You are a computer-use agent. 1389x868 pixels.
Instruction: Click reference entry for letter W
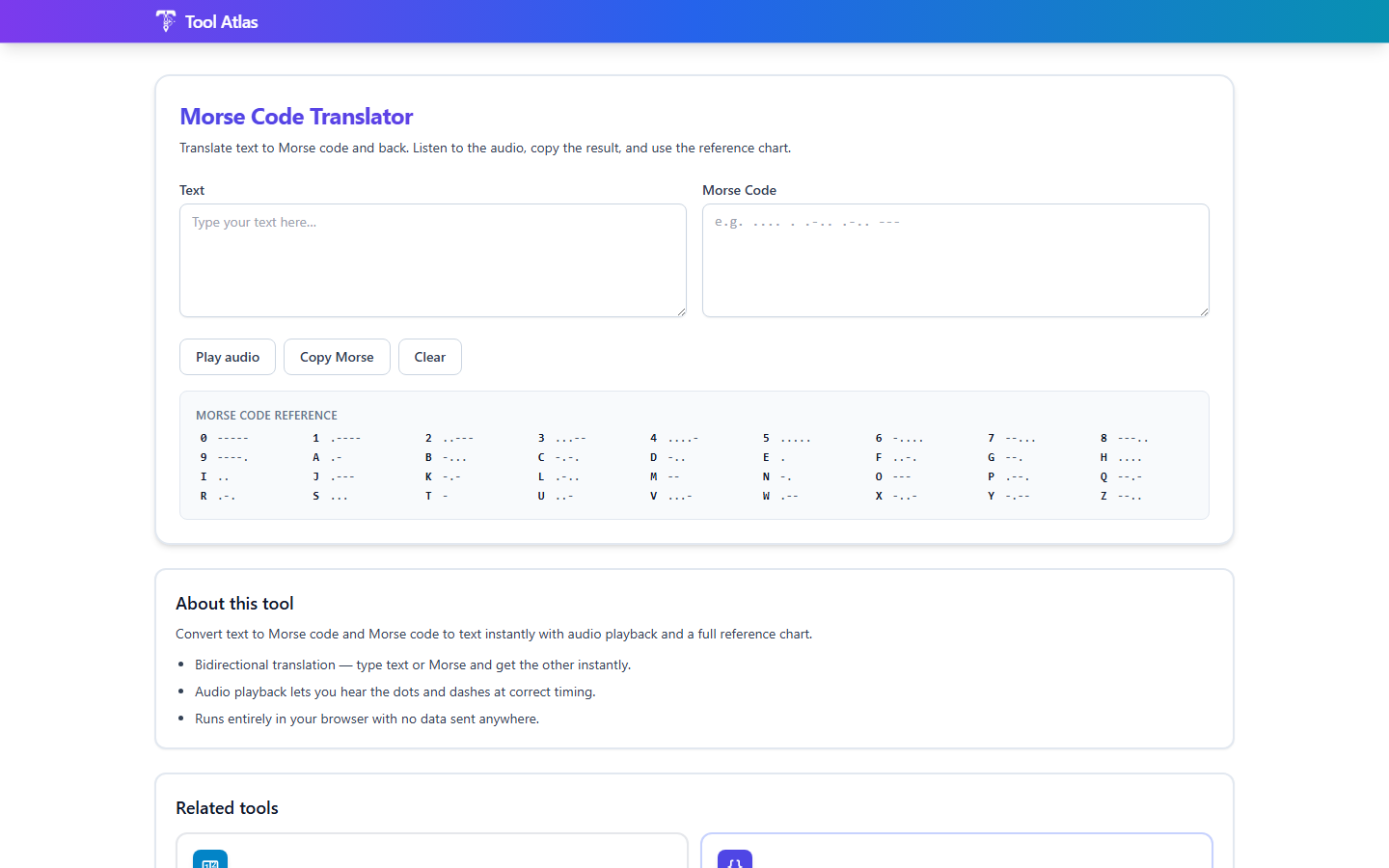tap(780, 496)
